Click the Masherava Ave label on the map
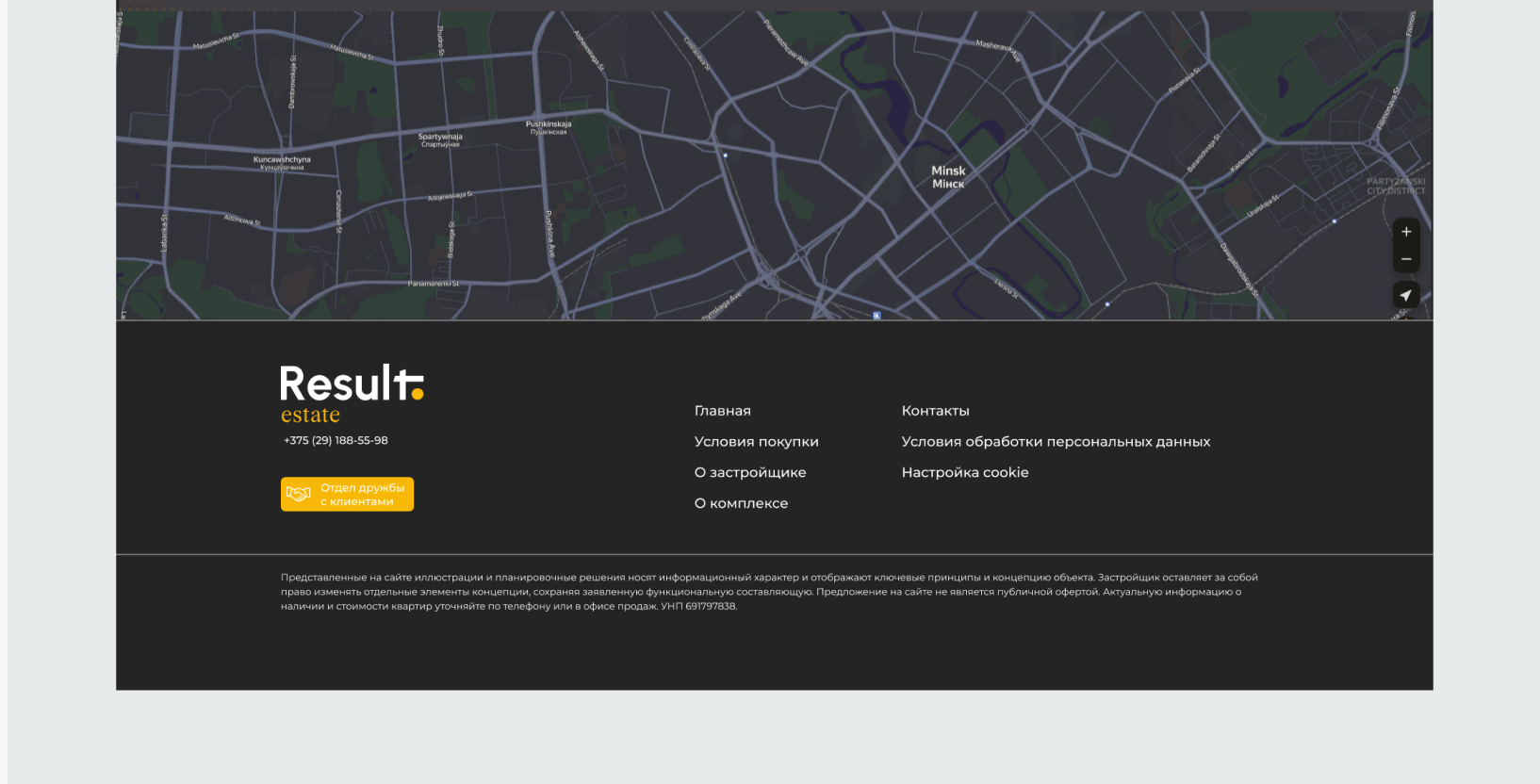 [998, 50]
